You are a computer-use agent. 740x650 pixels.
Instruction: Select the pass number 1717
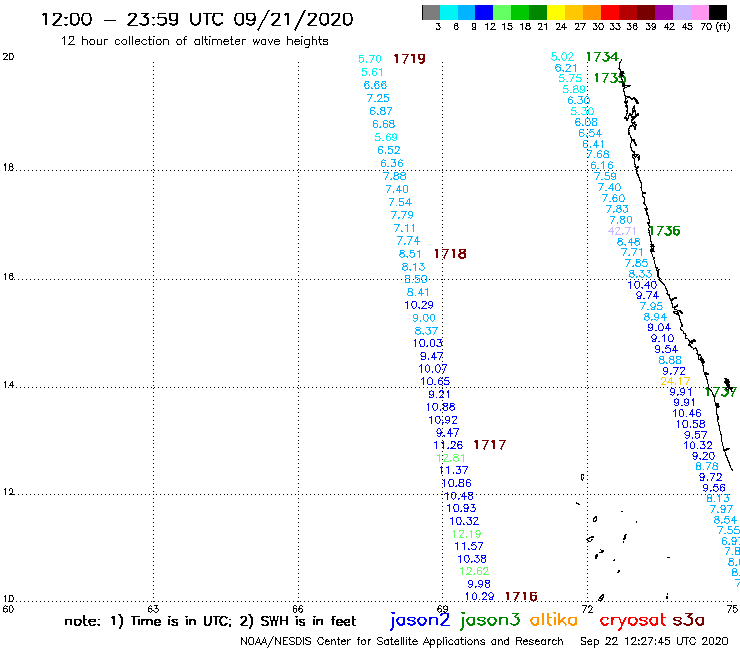click(x=489, y=445)
